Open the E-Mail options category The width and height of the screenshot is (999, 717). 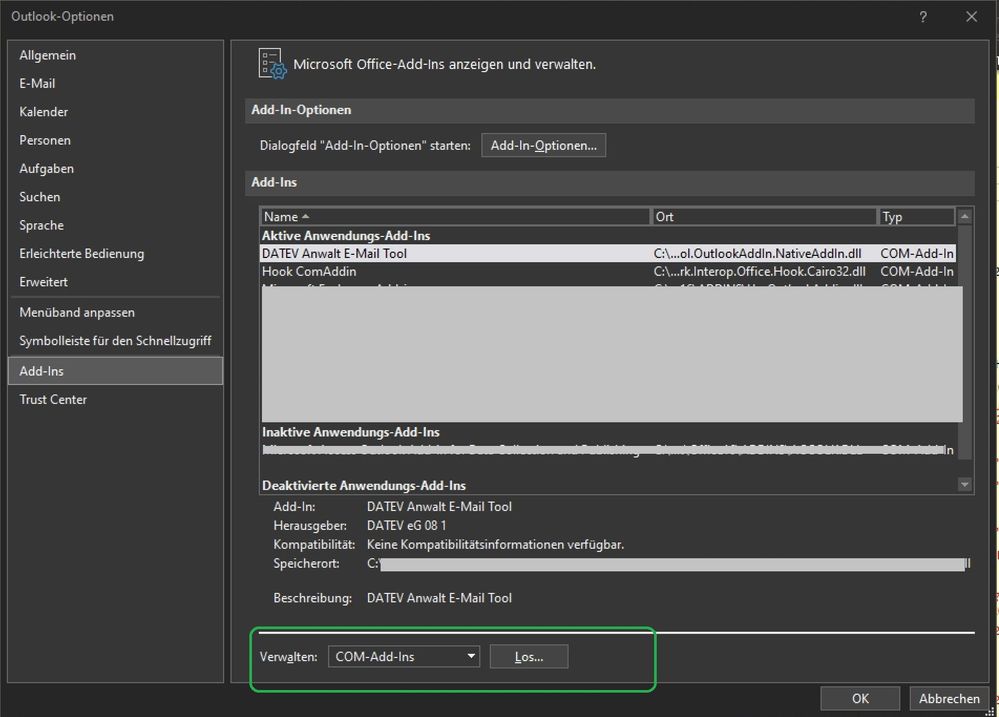(x=38, y=84)
